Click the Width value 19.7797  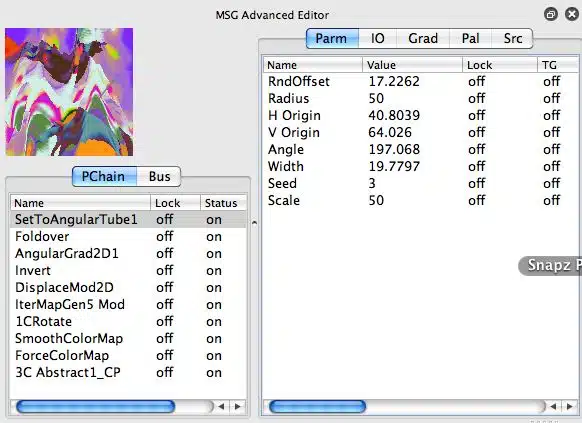(394, 166)
